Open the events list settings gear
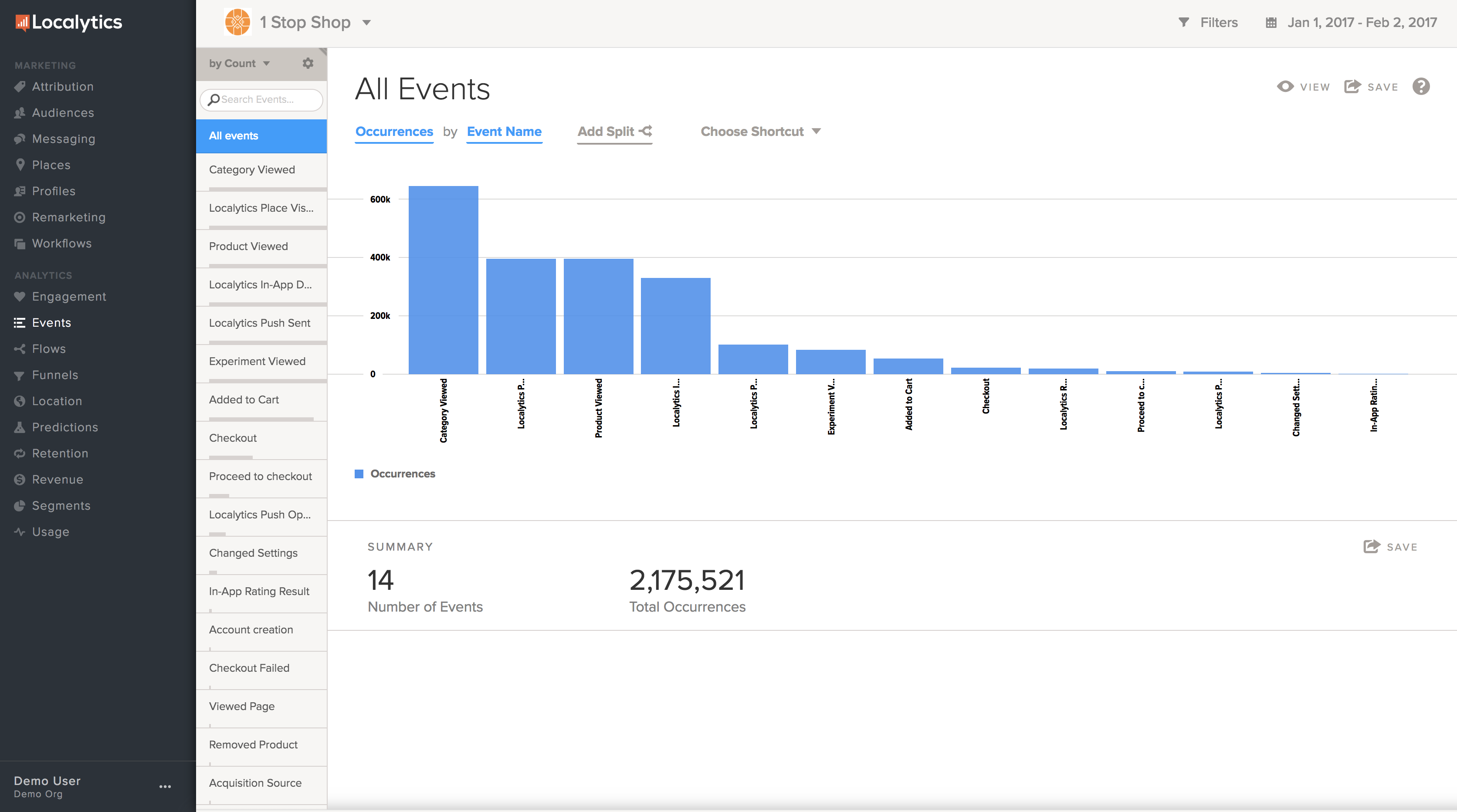 [308, 63]
